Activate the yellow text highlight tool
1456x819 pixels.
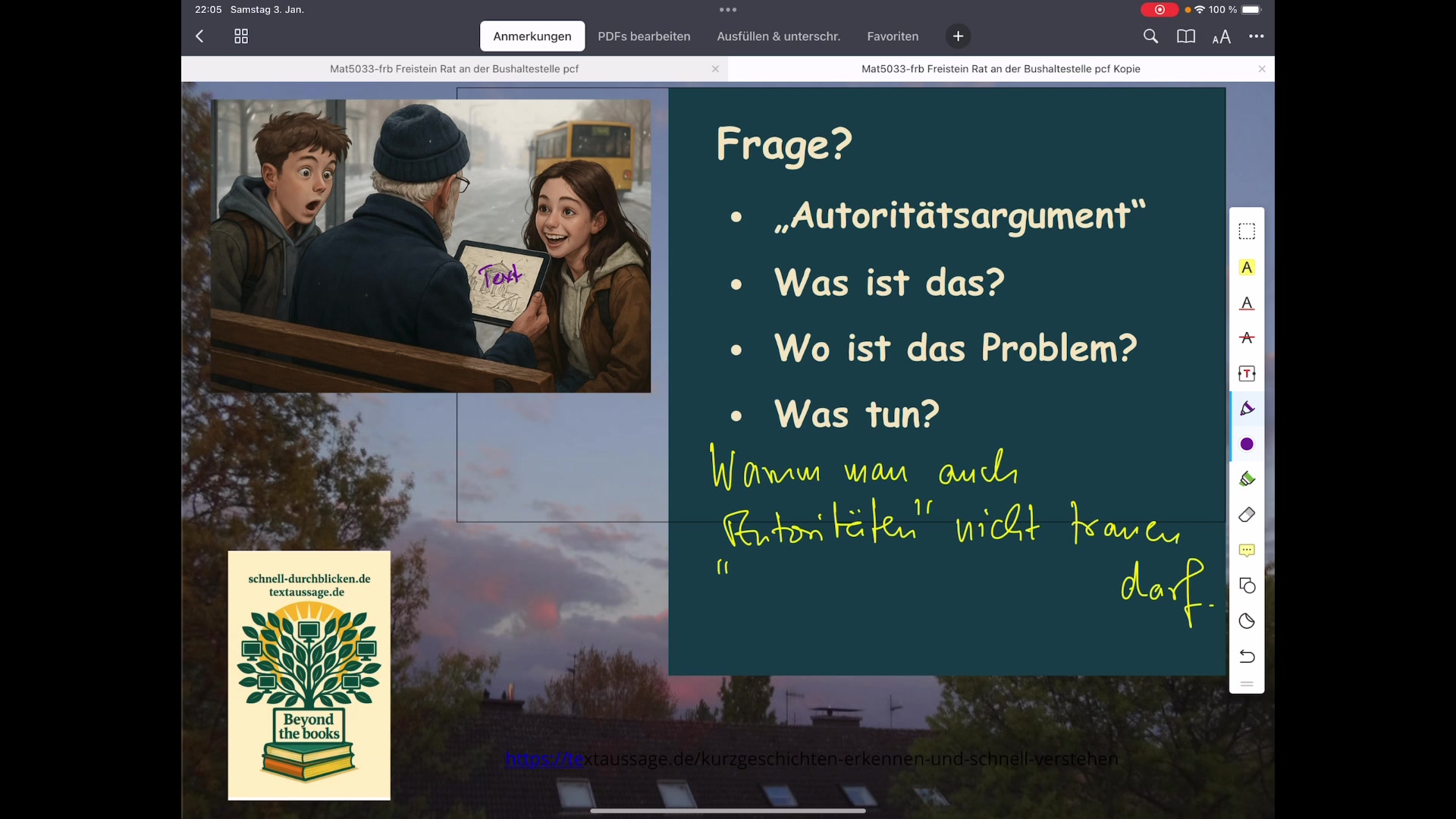(1247, 267)
